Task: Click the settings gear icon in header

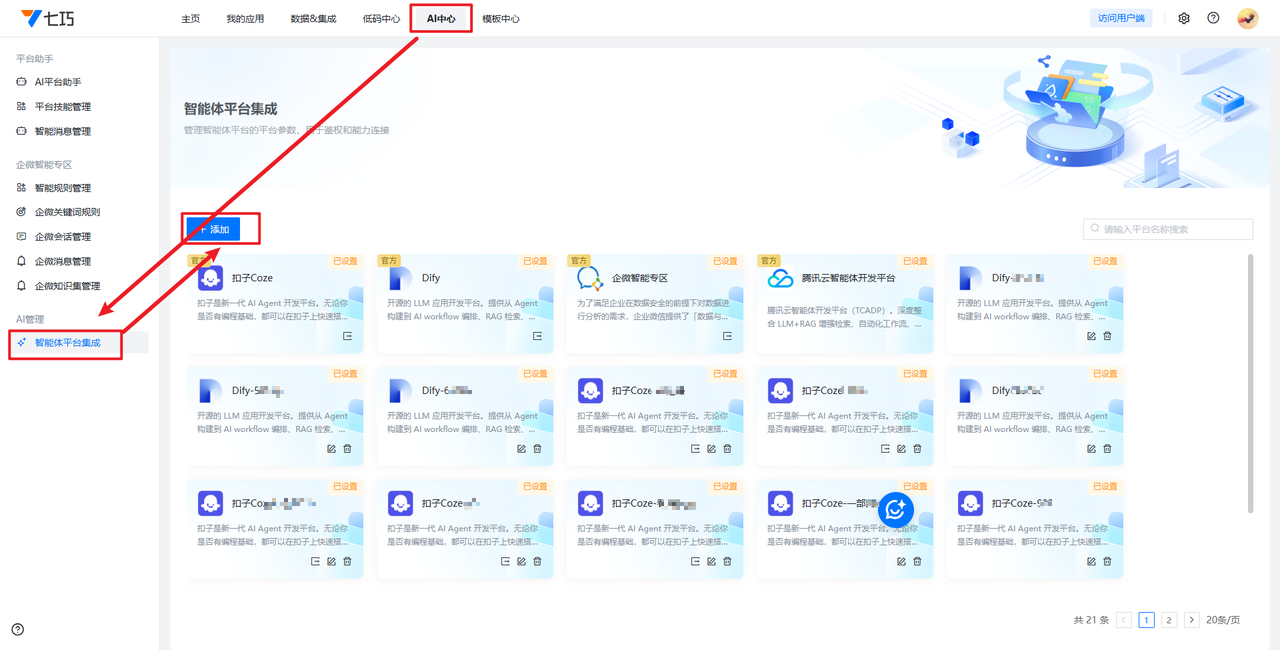Action: pos(1184,18)
